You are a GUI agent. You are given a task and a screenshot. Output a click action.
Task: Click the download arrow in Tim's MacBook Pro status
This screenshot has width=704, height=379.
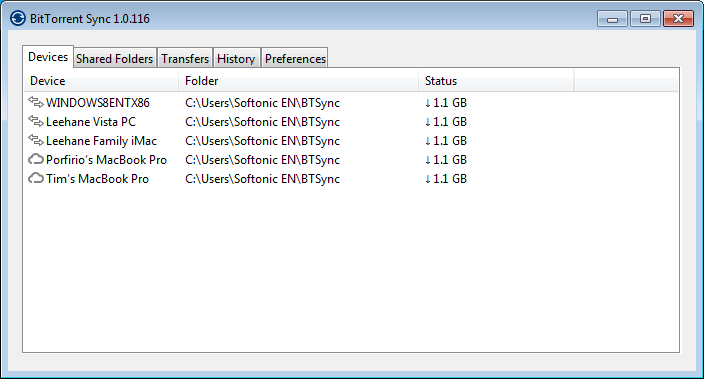click(x=427, y=179)
